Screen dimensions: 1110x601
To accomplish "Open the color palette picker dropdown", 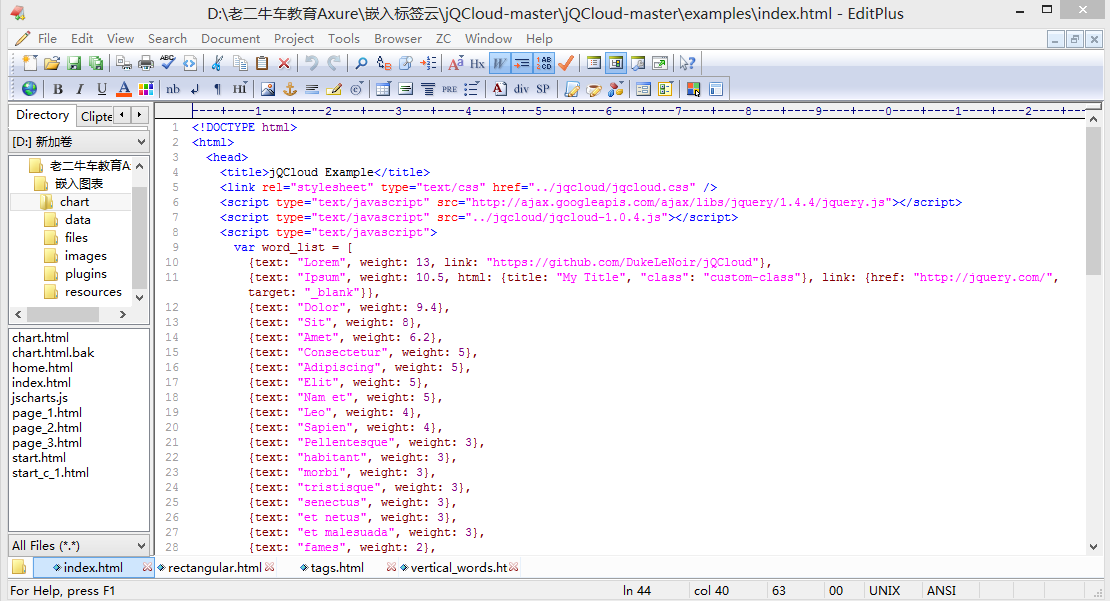I will [146, 88].
